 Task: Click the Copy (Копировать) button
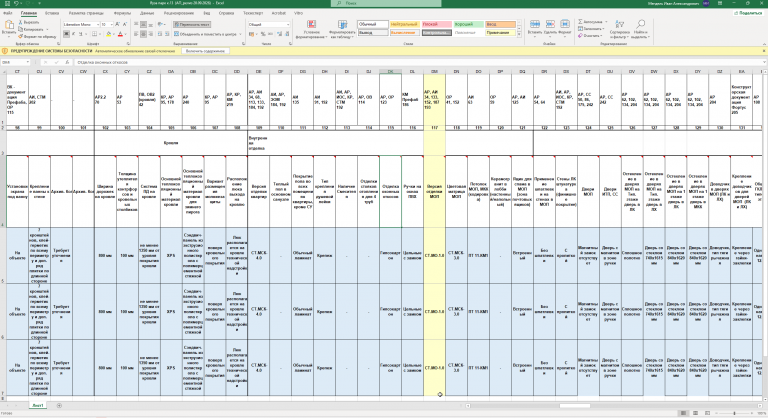point(32,29)
